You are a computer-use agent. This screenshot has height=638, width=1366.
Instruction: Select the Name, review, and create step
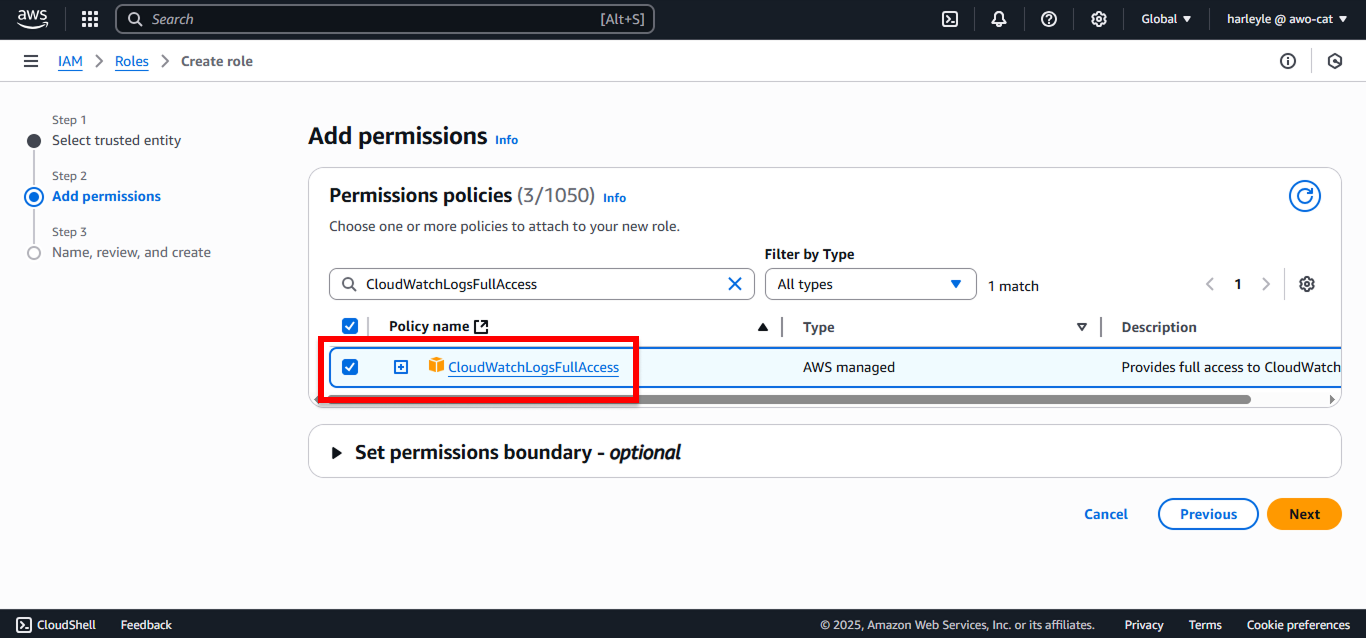pyautogui.click(x=131, y=252)
